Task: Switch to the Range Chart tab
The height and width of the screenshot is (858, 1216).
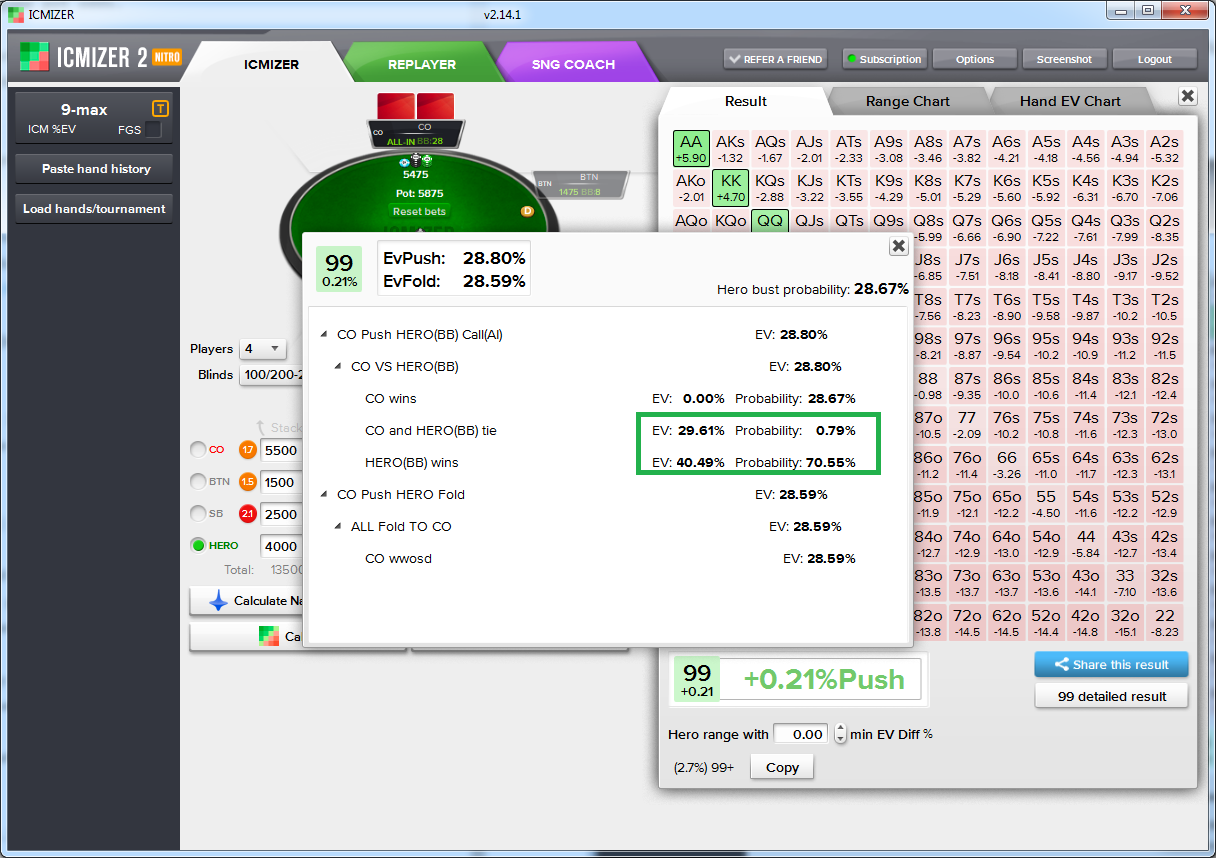Action: coord(908,101)
